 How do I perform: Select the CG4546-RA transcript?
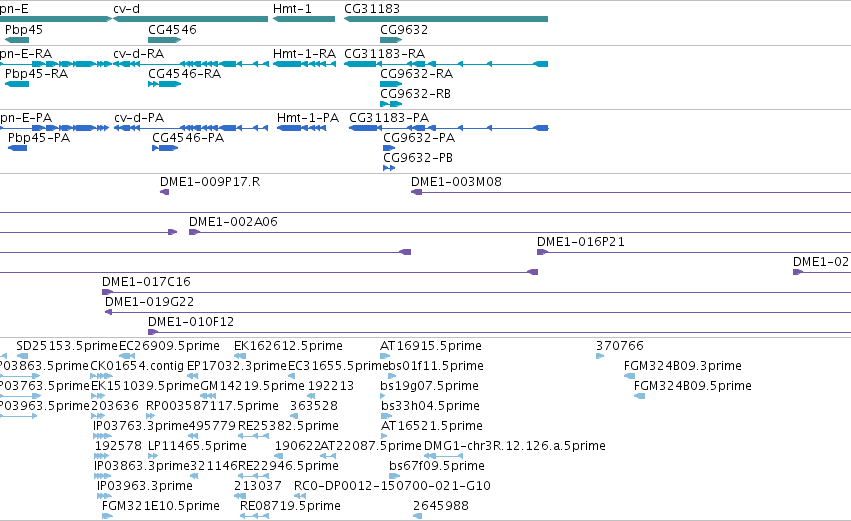[x=164, y=84]
